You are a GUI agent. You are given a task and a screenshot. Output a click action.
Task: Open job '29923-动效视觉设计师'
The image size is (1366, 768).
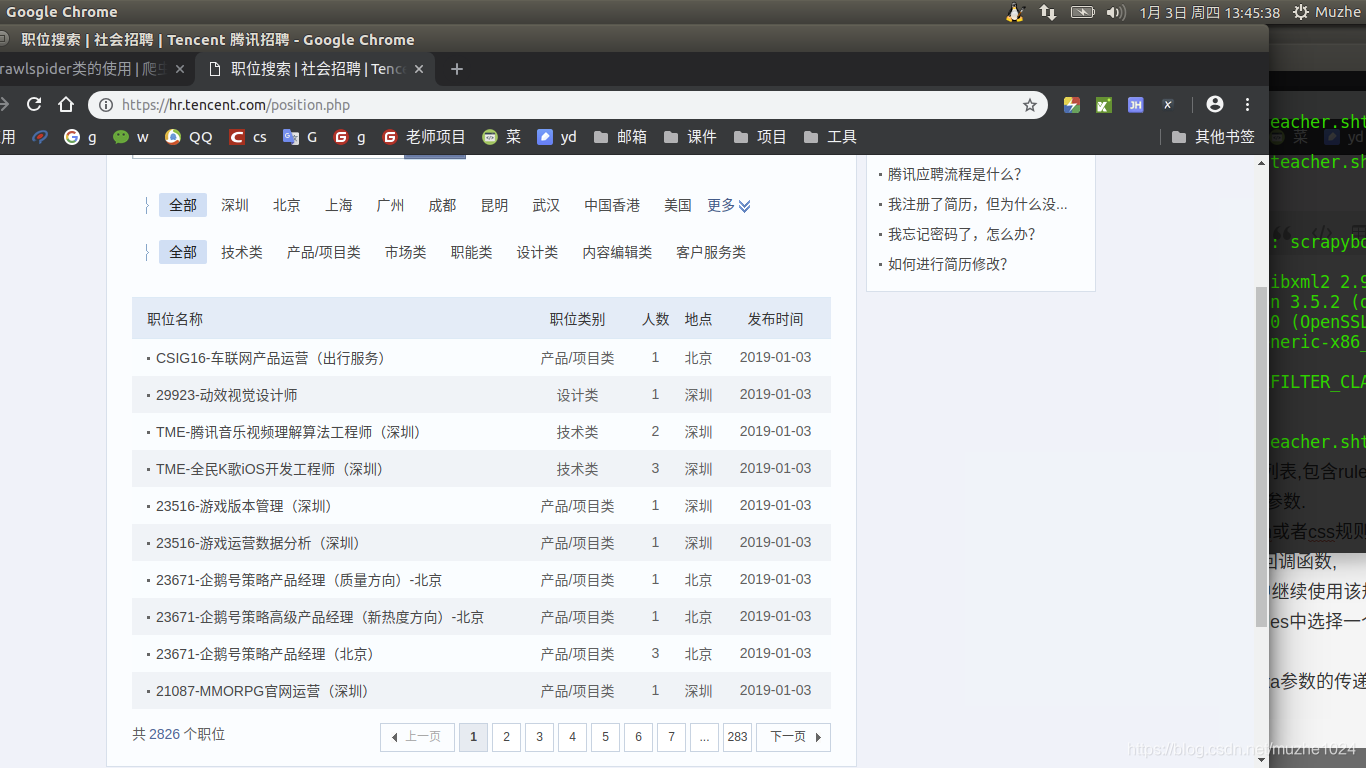pyautogui.click(x=227, y=395)
